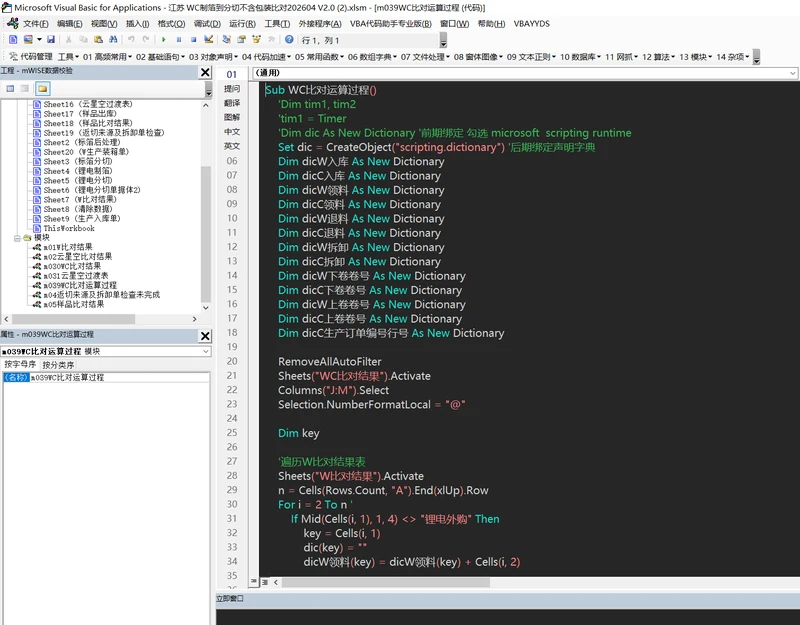Open the 文件(F) menu
This screenshot has height=625, width=800.
[x=36, y=23]
